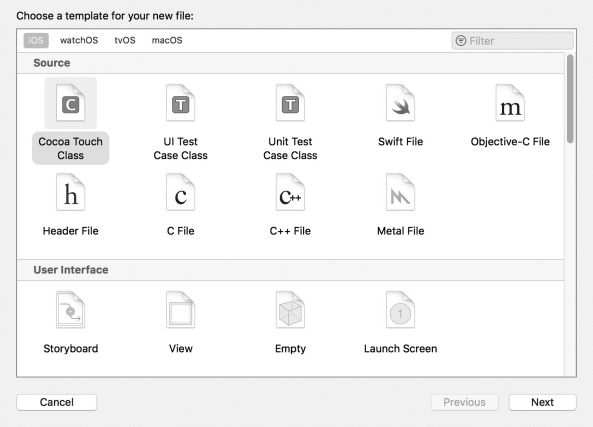Switch to the watchOS tab
The height and width of the screenshot is (427, 593).
click(79, 40)
